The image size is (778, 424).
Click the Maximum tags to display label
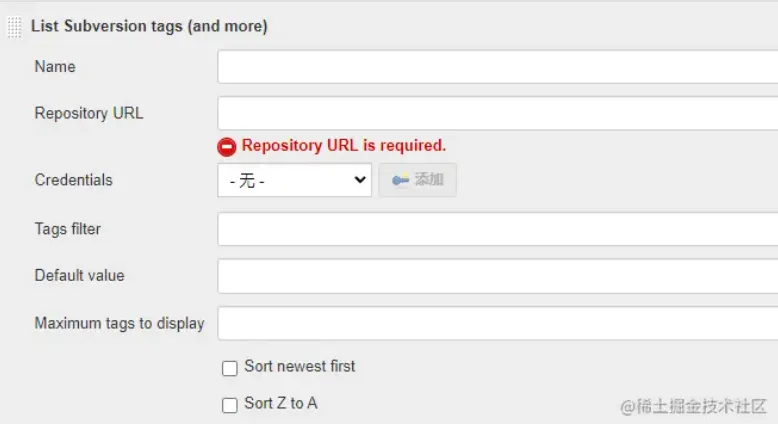tap(119, 323)
